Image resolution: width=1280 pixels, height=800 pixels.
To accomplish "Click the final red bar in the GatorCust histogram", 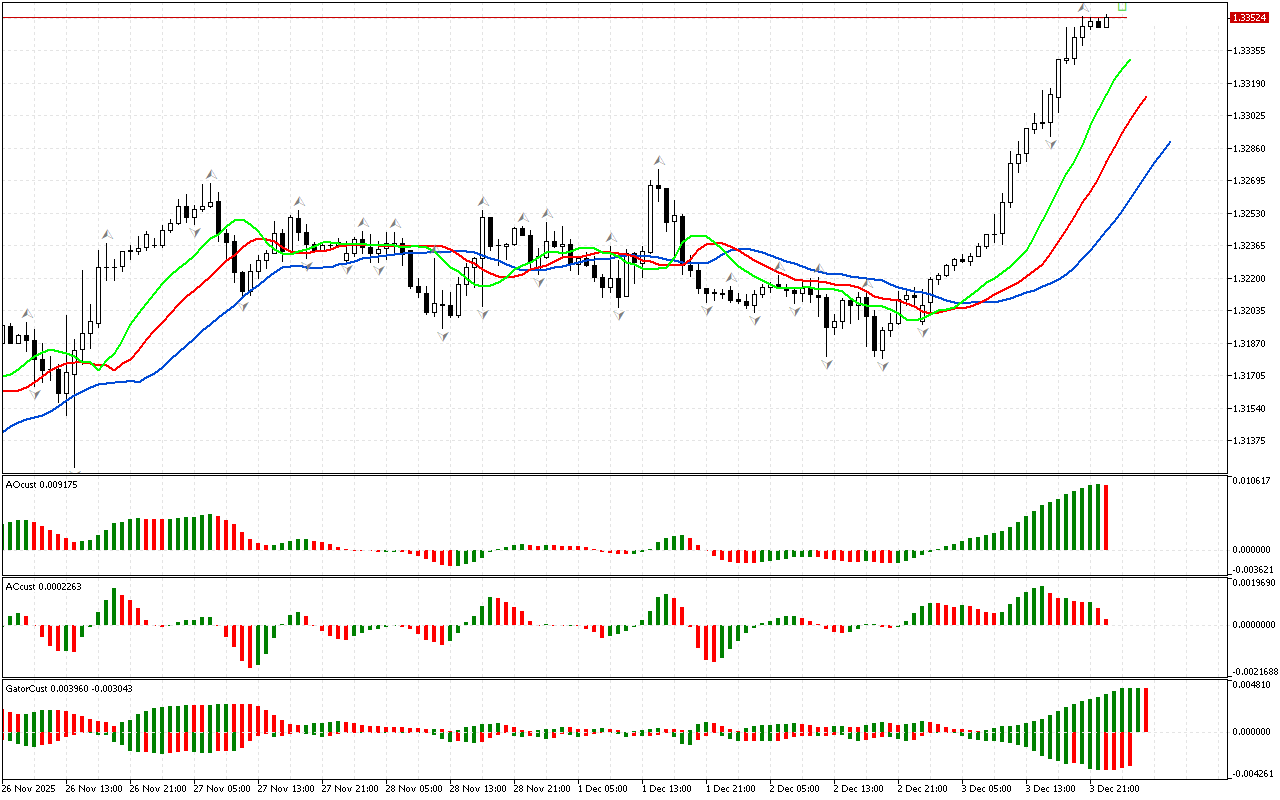I will coord(1145,710).
